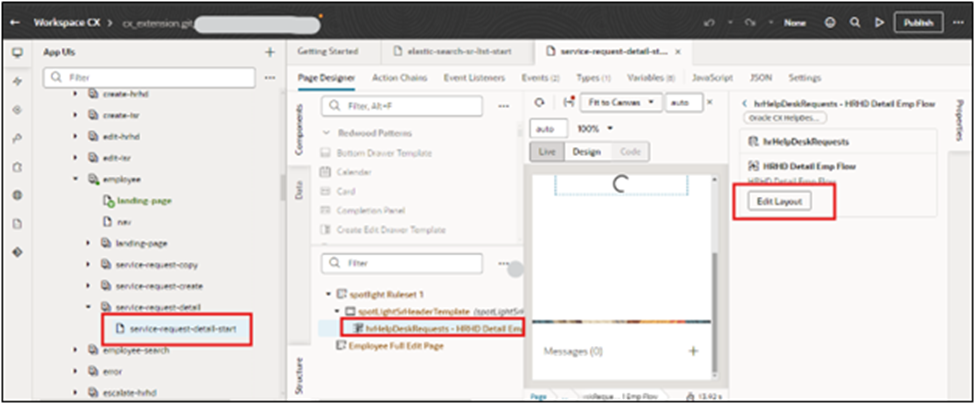975x404 pixels.
Task: Expand the create-lsr folder
Action: [75, 115]
